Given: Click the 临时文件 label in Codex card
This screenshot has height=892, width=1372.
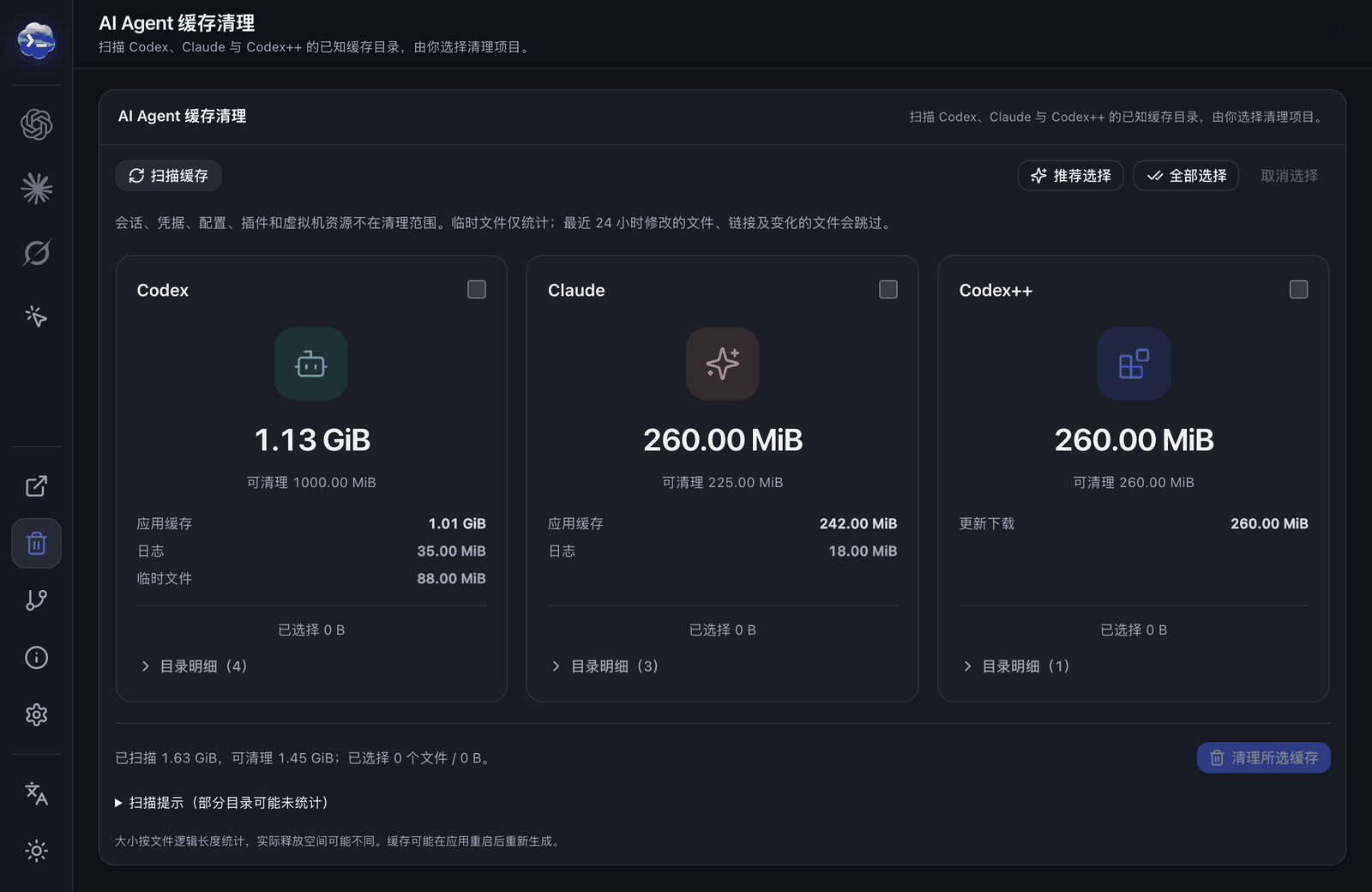Looking at the screenshot, I should (165, 579).
